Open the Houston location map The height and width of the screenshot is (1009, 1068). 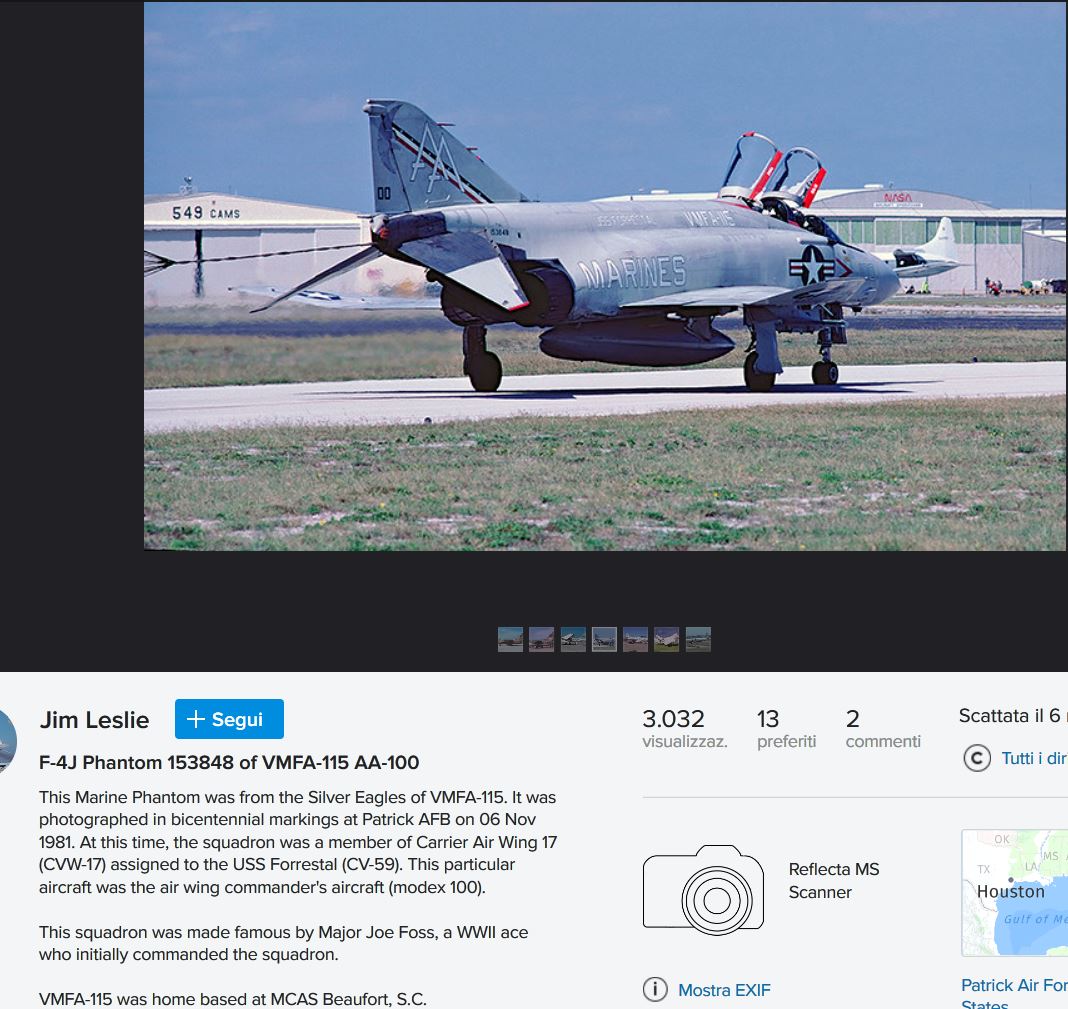coord(1014,893)
